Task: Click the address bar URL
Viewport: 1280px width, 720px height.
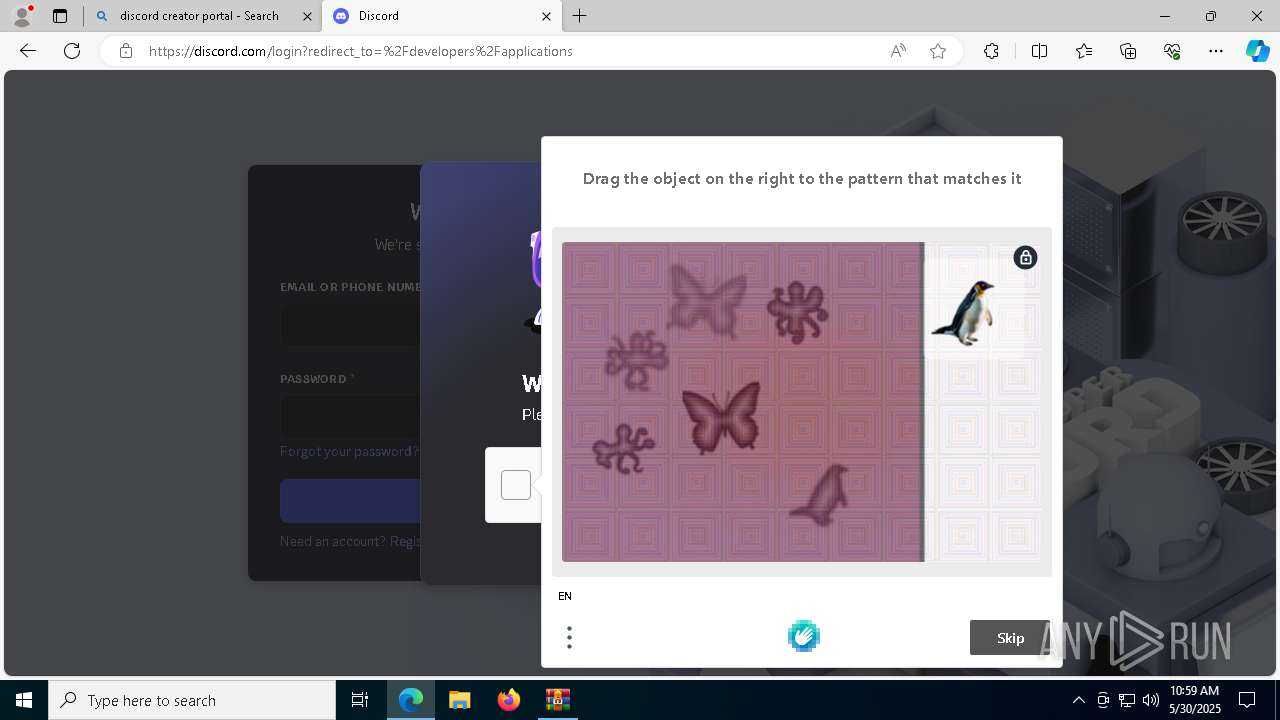Action: click(x=360, y=51)
